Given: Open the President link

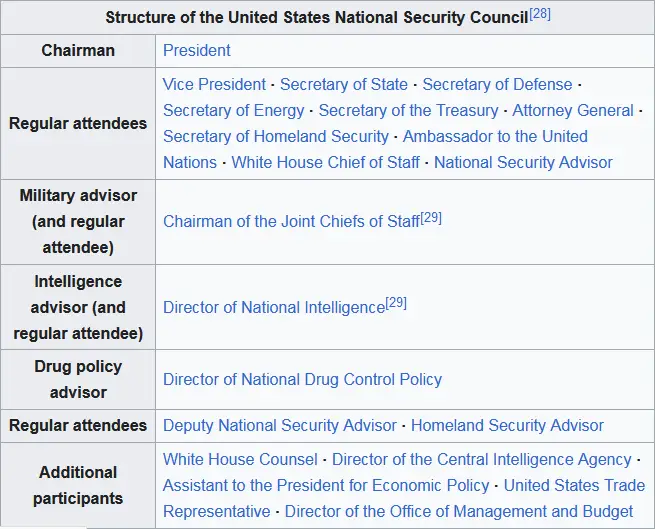Looking at the screenshot, I should [x=197, y=50].
